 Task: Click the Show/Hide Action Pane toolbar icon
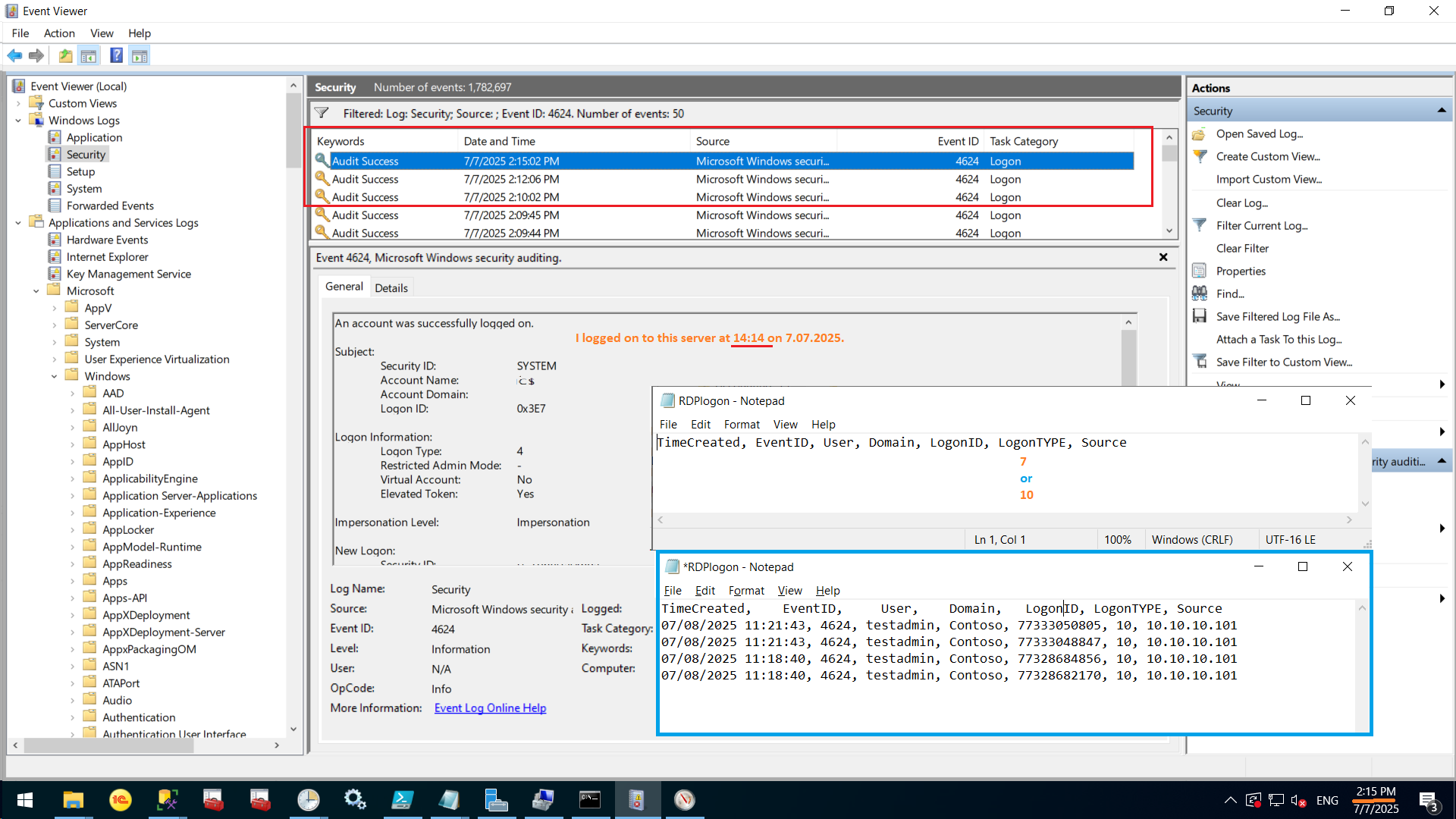click(140, 55)
